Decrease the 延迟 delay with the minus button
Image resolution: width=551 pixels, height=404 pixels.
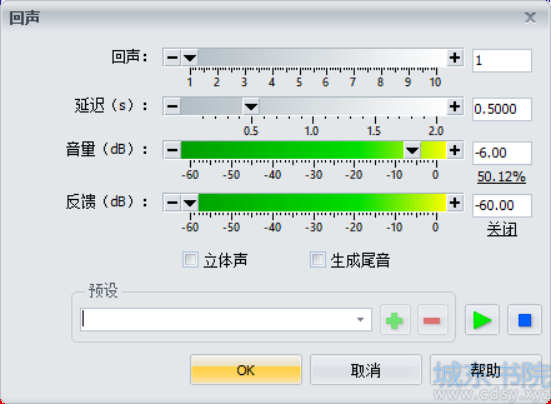point(172,106)
